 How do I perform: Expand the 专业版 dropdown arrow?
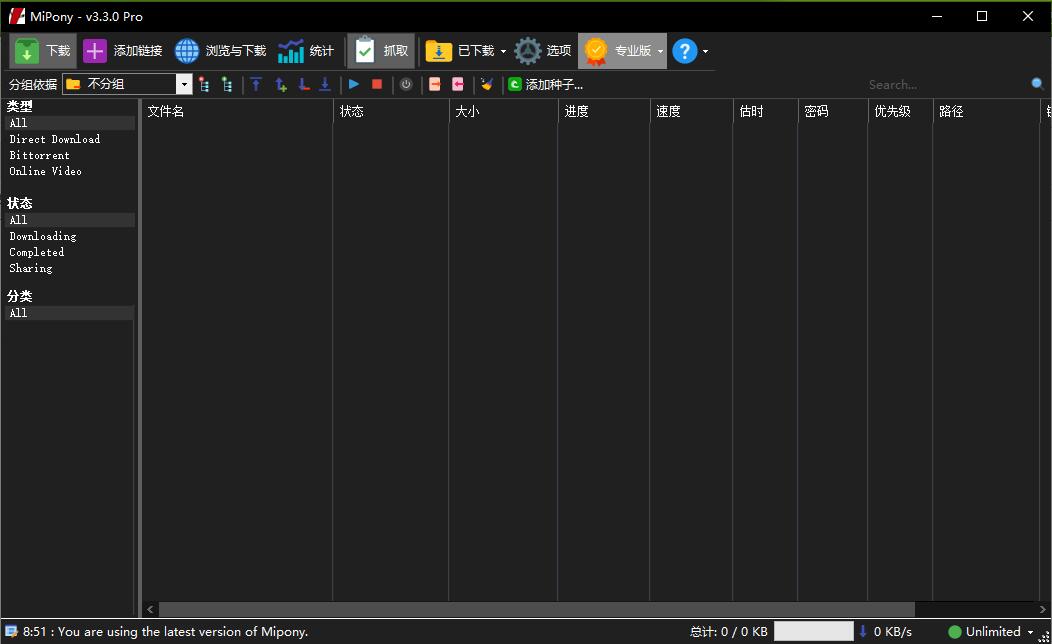[x=660, y=52]
